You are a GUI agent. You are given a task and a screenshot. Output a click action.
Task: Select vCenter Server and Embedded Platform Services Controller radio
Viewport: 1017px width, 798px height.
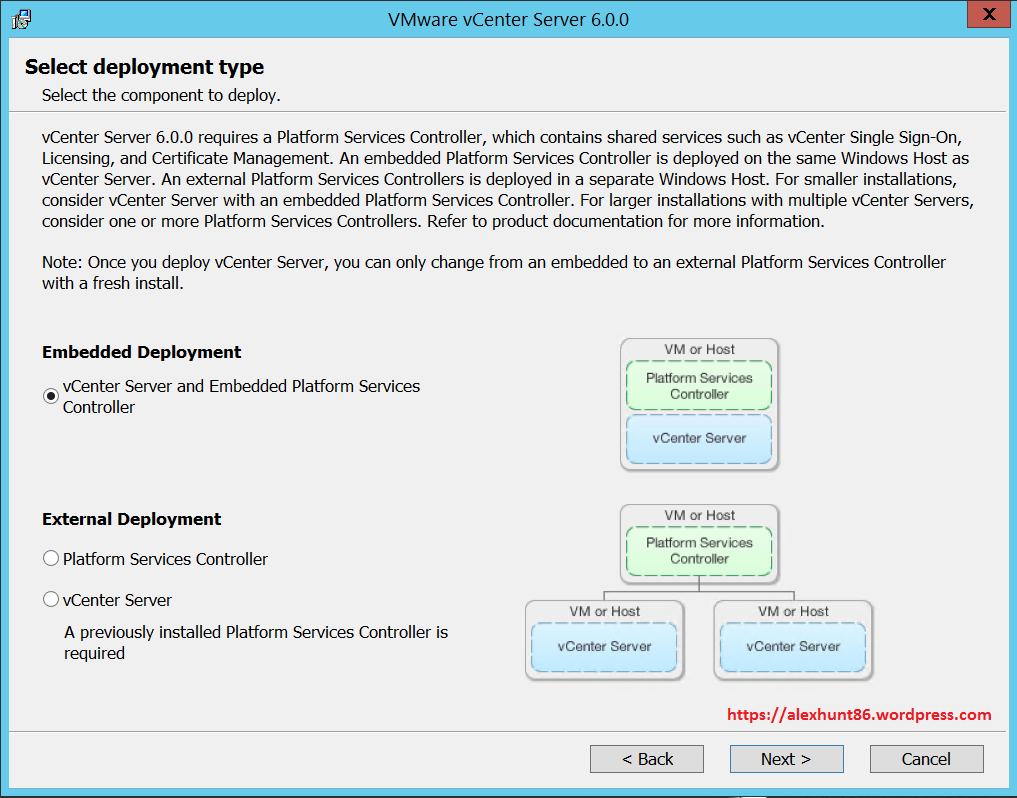pyautogui.click(x=51, y=396)
